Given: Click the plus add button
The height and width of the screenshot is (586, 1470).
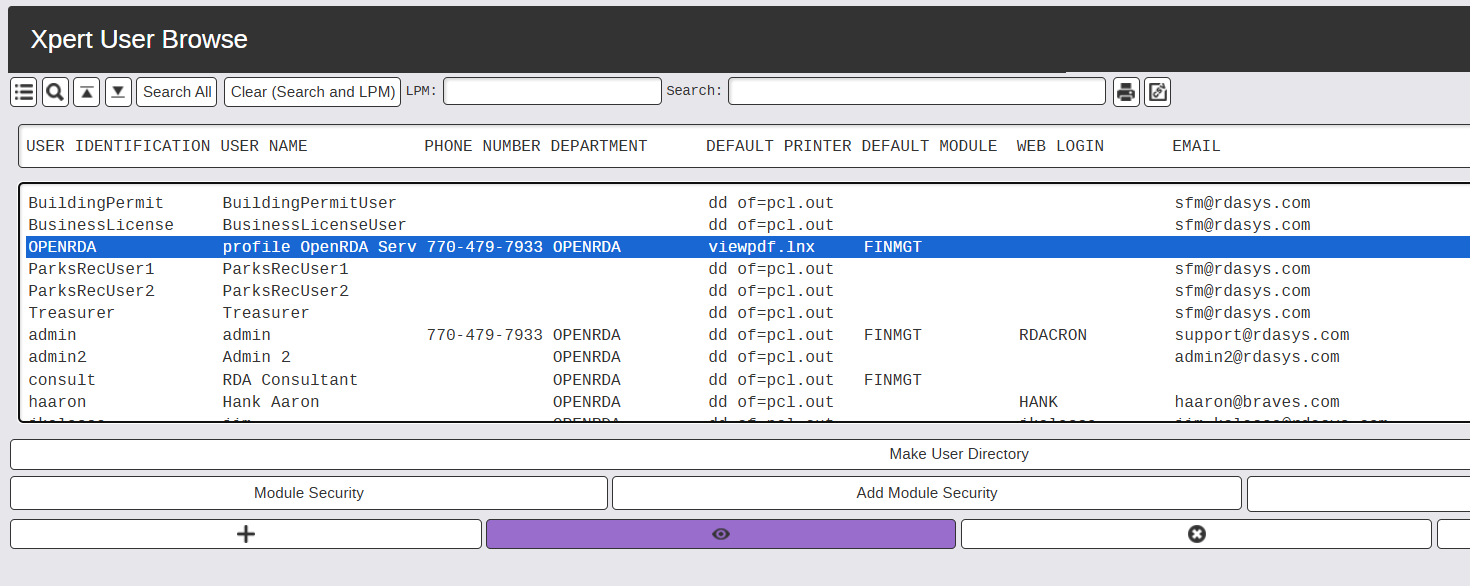Looking at the screenshot, I should [x=246, y=534].
